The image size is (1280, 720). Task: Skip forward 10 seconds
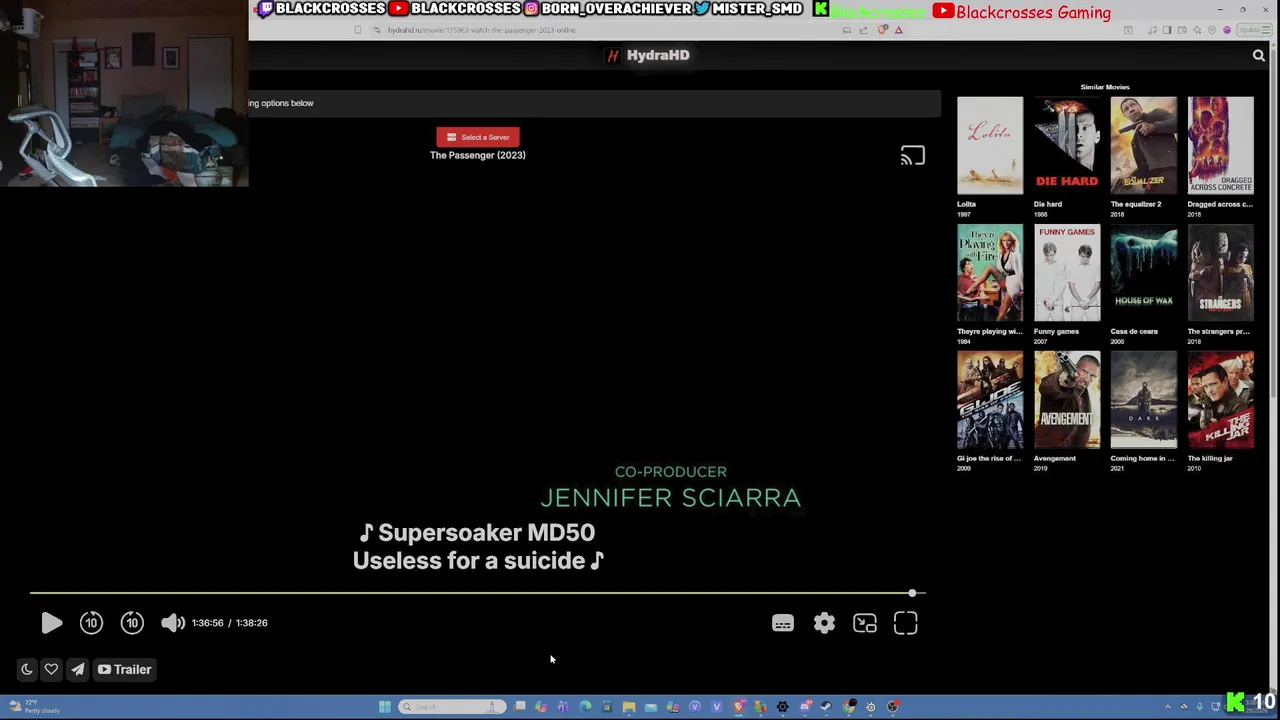pos(132,623)
